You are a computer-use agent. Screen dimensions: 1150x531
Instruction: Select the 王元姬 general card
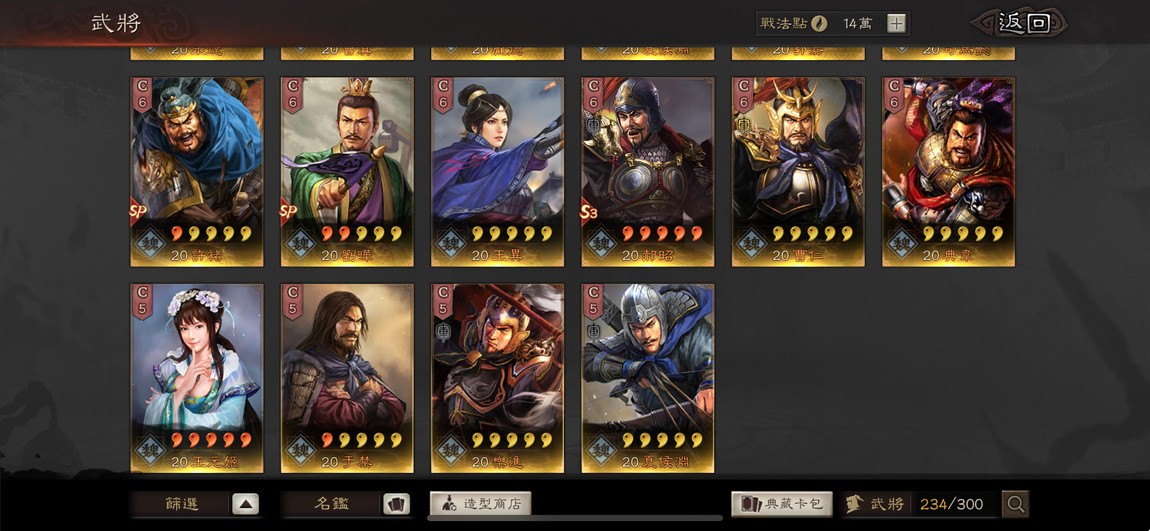pos(197,378)
